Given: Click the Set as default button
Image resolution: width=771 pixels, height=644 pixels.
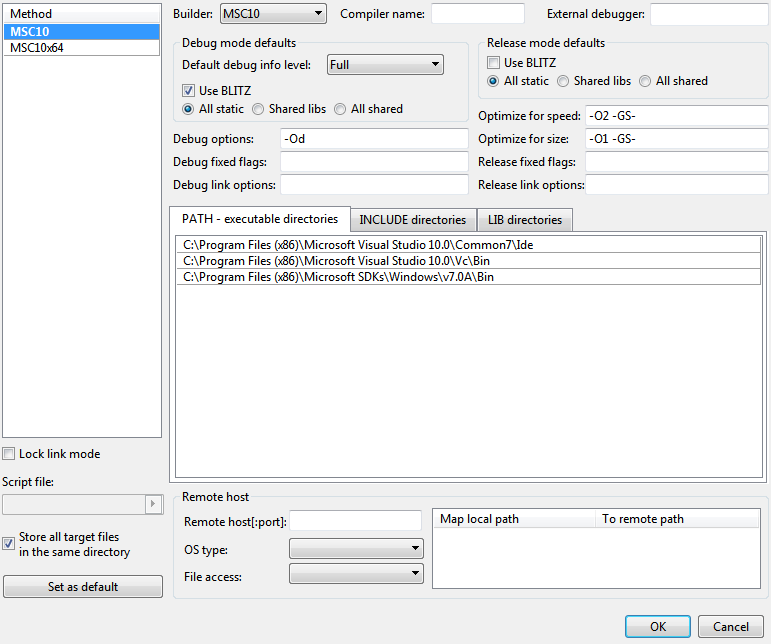Looking at the screenshot, I should 83,587.
